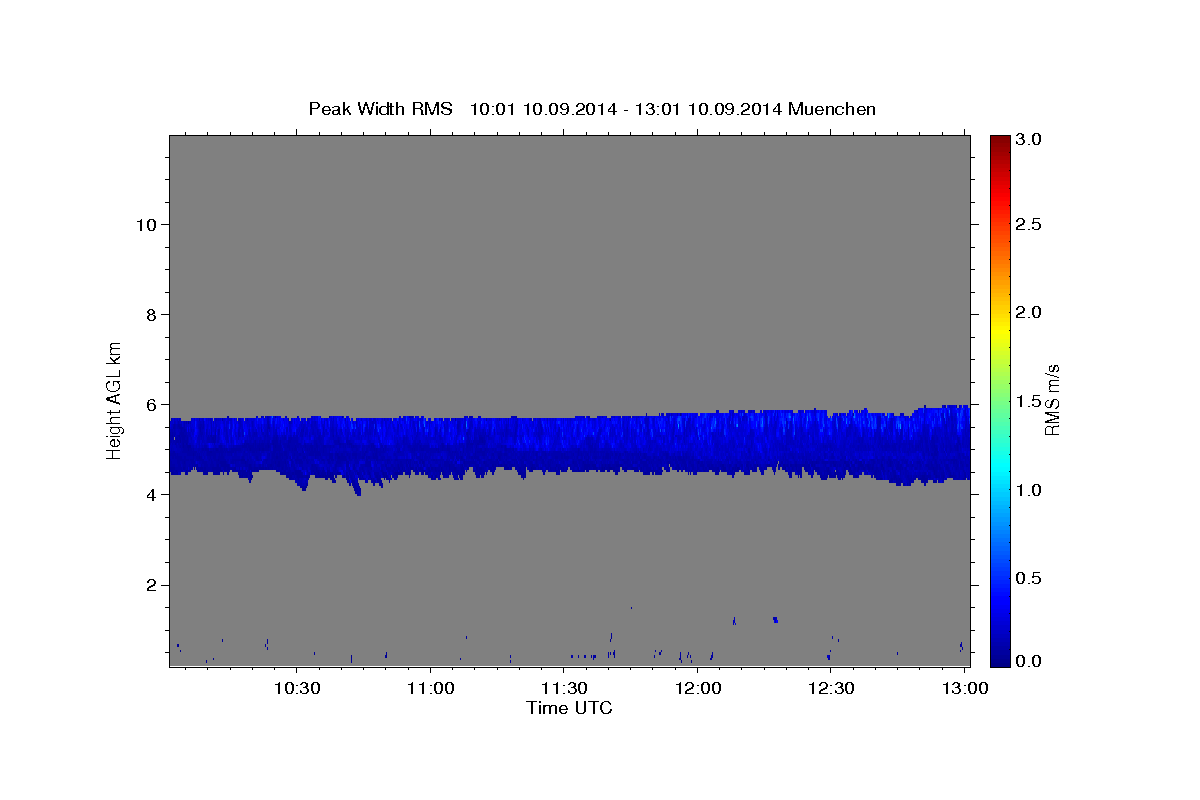This screenshot has height=800, width=1200.
Task: Click the Time UTC axis label
Action: (x=569, y=708)
